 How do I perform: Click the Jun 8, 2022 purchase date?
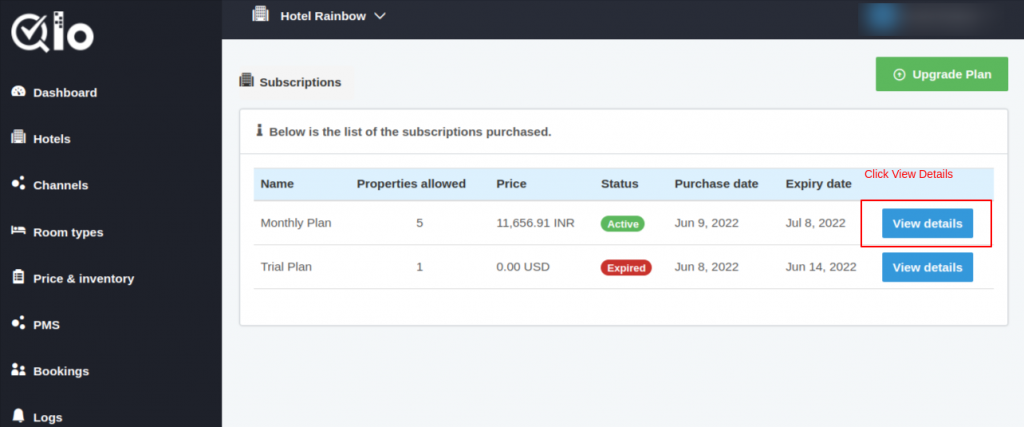point(707,266)
